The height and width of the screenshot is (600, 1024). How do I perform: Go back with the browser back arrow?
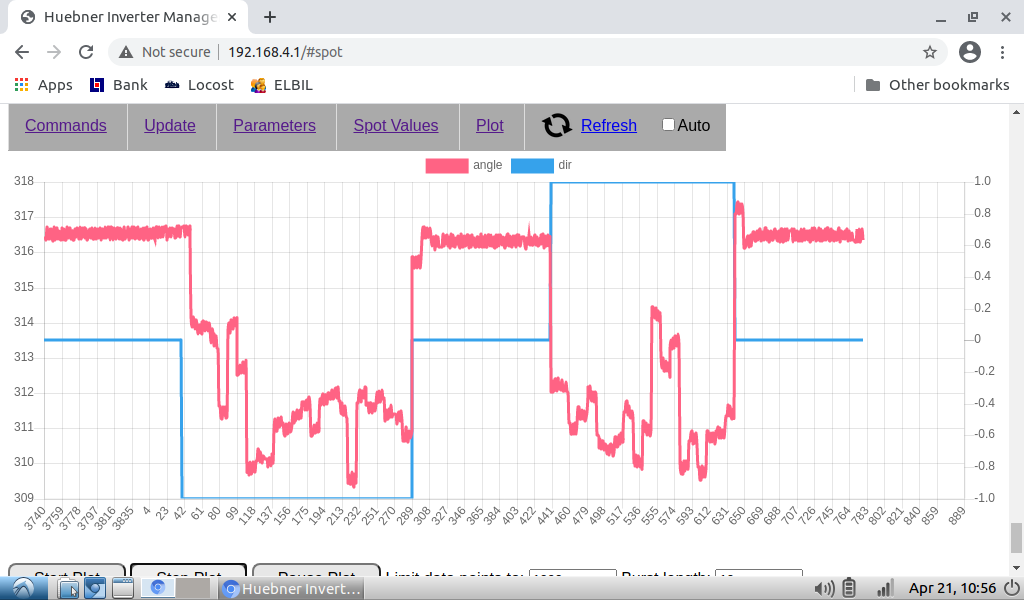tap(22, 52)
